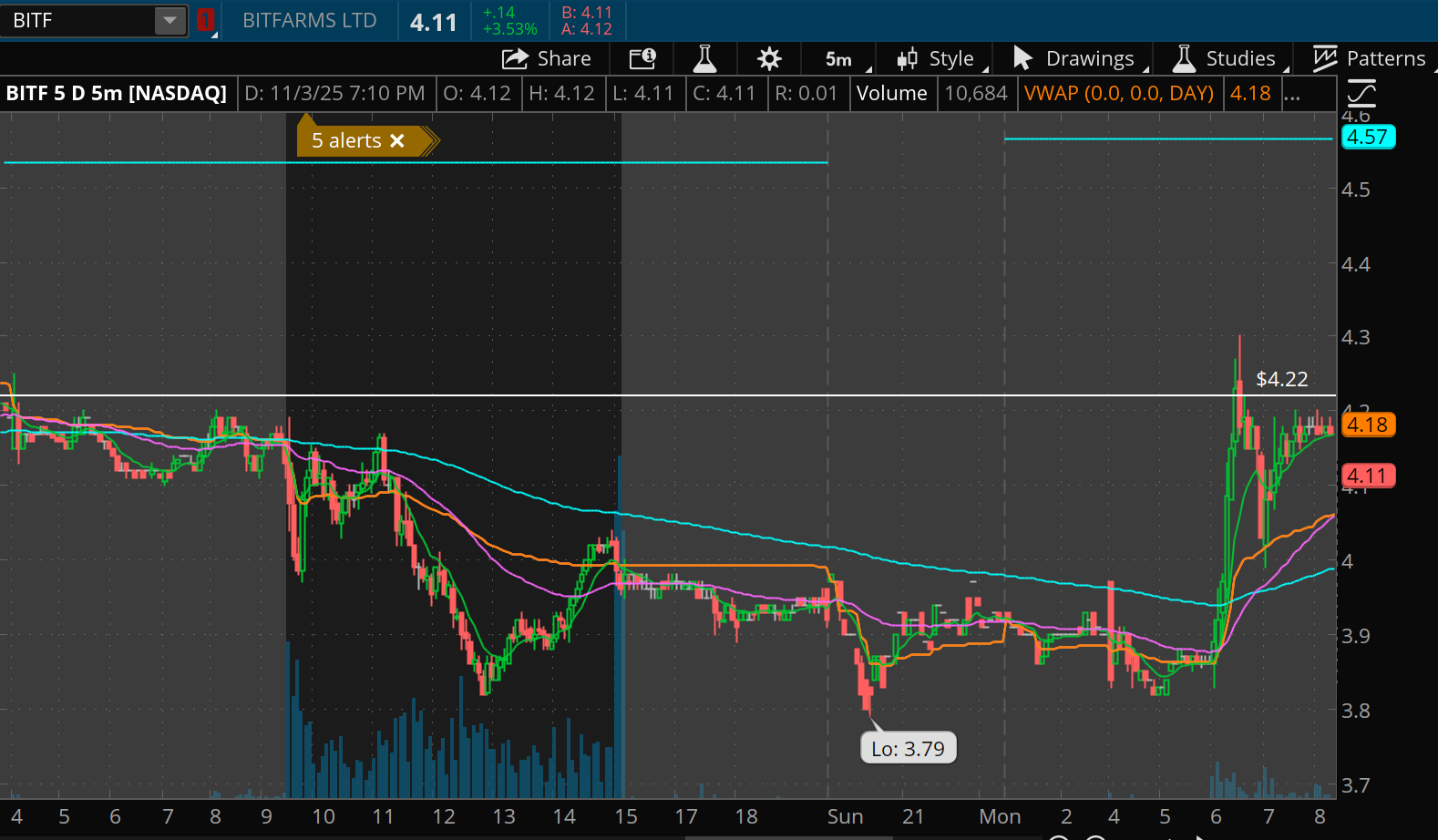Click the high value 'H: 4.12'

coord(561,93)
